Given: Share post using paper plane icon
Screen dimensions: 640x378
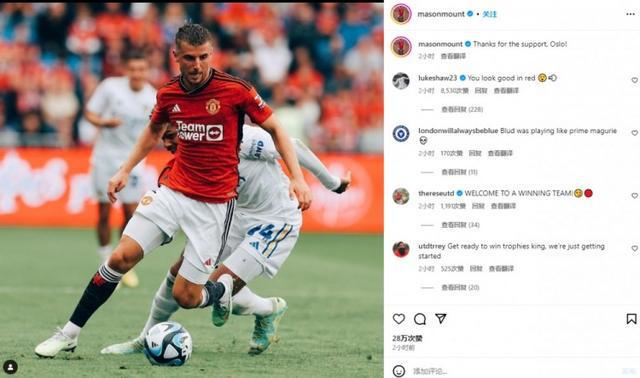Looking at the screenshot, I should 441,318.
